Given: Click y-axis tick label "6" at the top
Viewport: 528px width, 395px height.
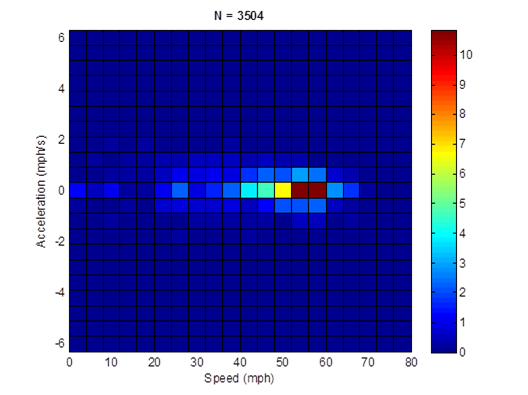Looking at the screenshot, I should point(61,38).
